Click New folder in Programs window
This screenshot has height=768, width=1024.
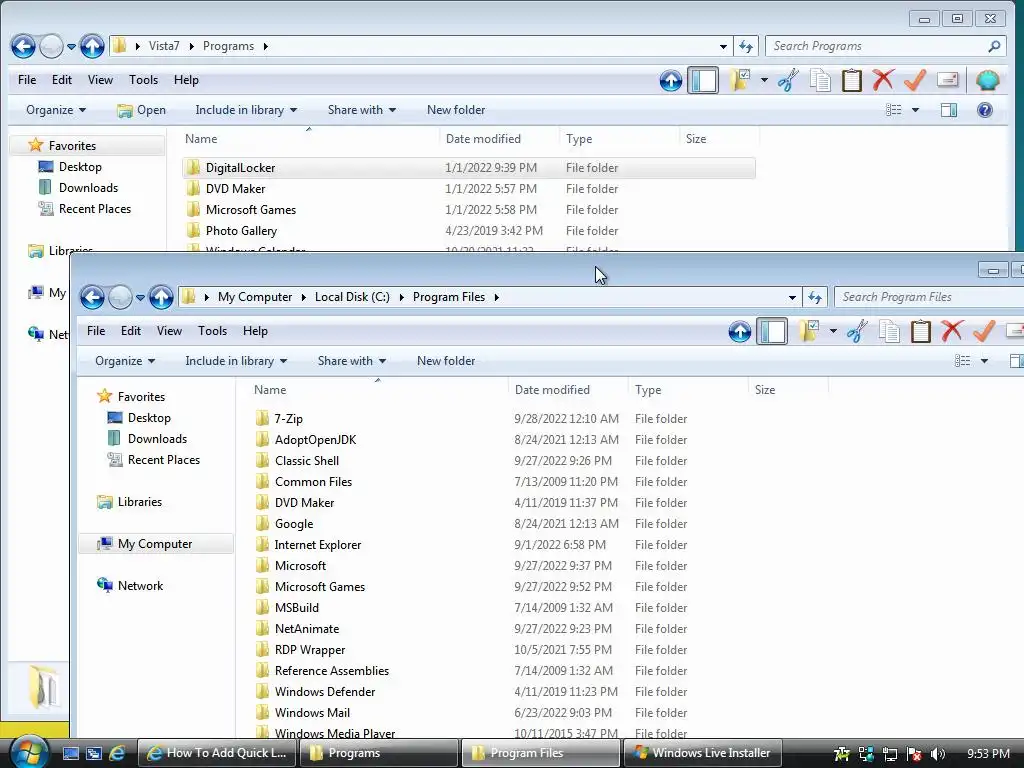(x=456, y=110)
